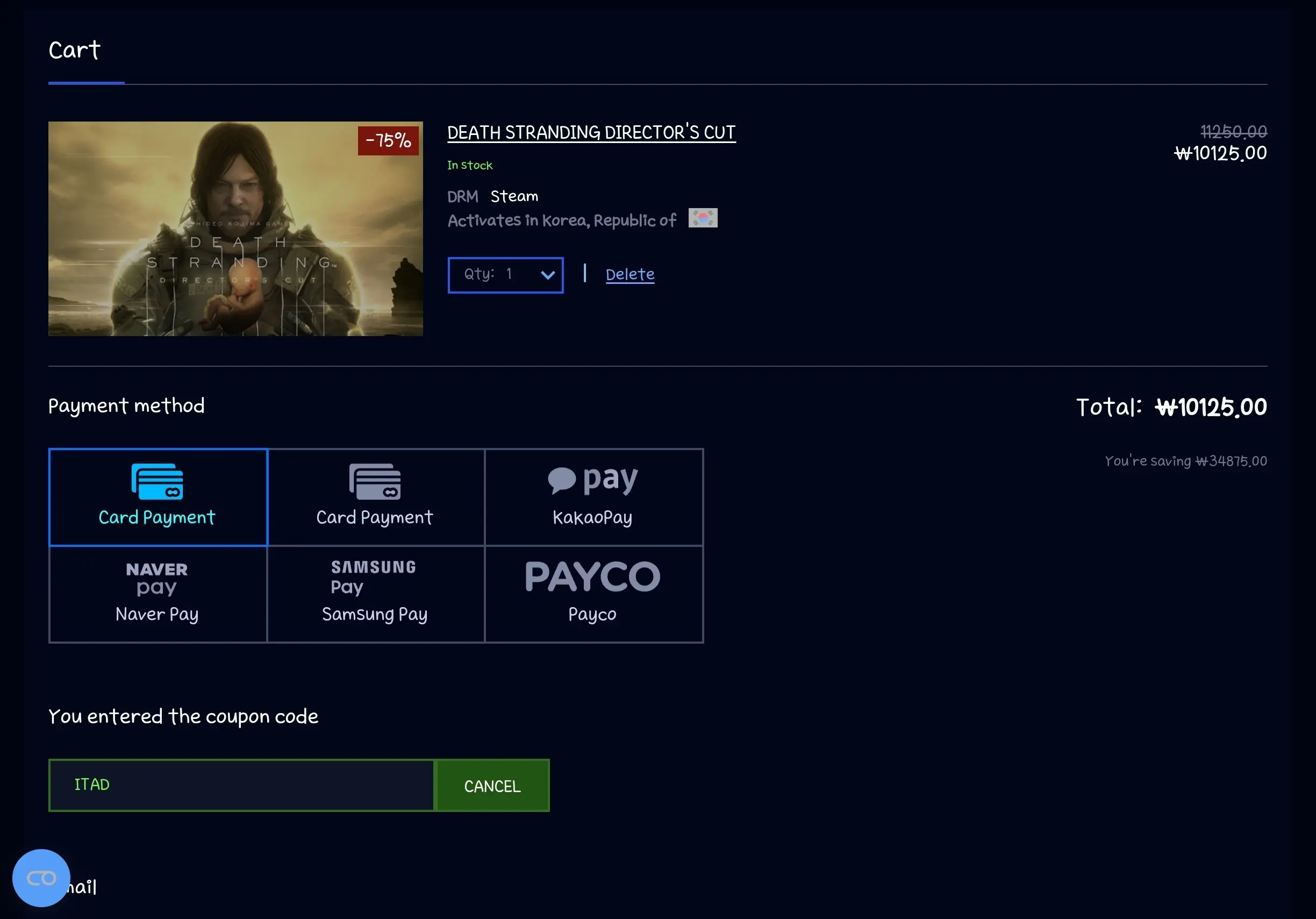The width and height of the screenshot is (1316, 919).
Task: Choose Samsung Pay payment option
Action: [x=375, y=594]
